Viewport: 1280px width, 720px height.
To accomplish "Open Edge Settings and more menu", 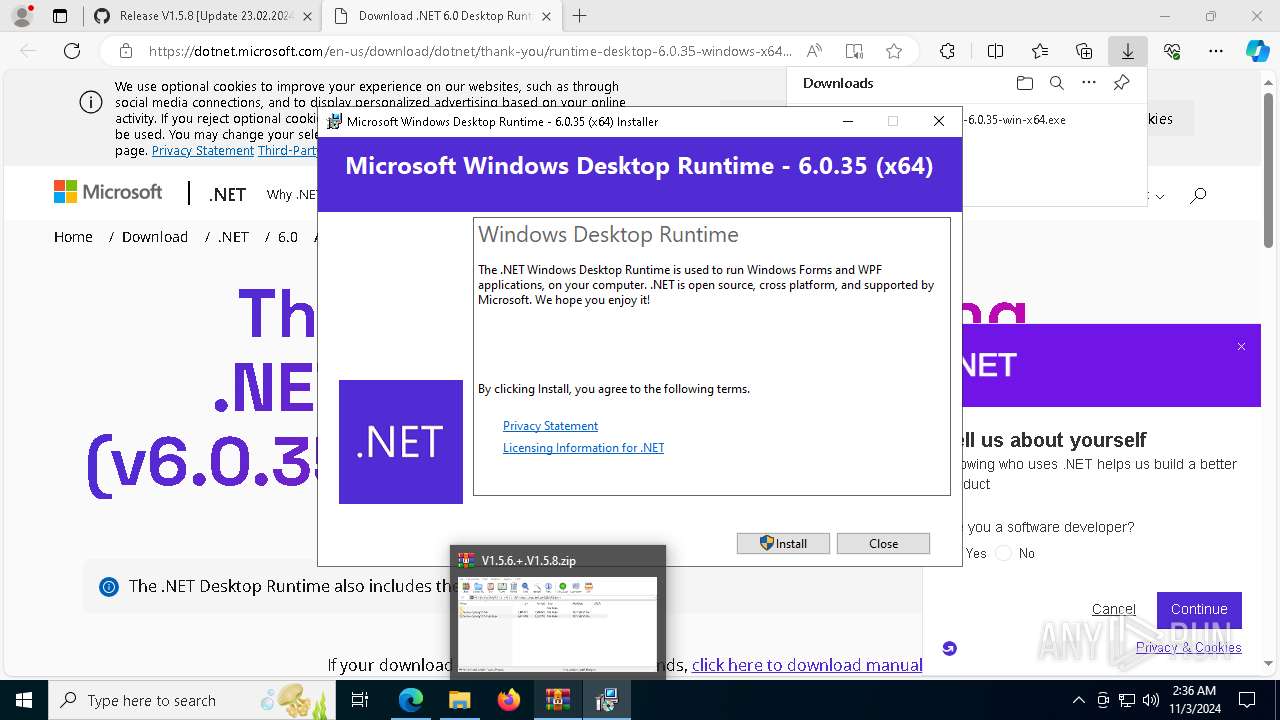I will [x=1216, y=51].
